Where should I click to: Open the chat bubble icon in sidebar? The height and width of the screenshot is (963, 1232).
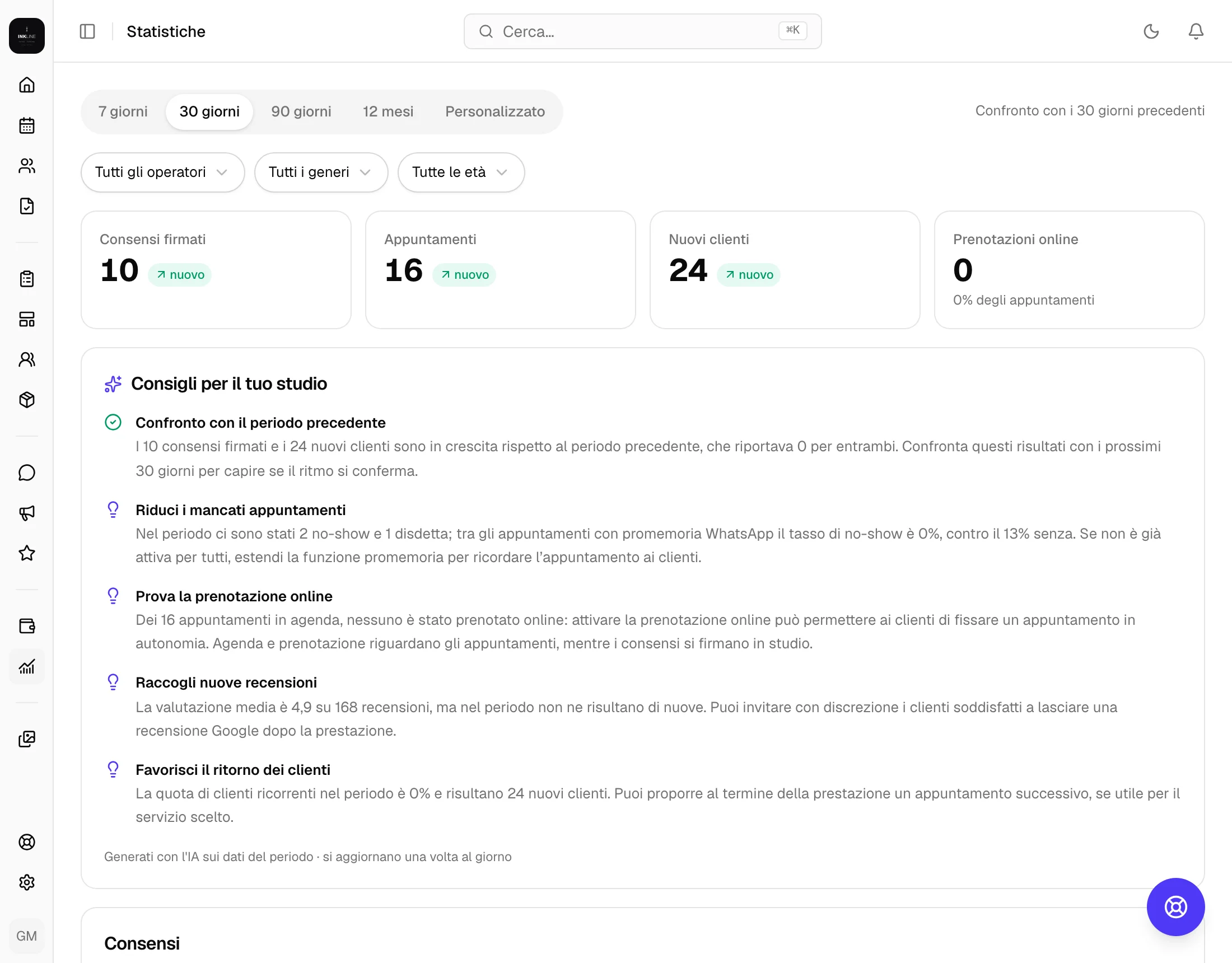point(26,473)
